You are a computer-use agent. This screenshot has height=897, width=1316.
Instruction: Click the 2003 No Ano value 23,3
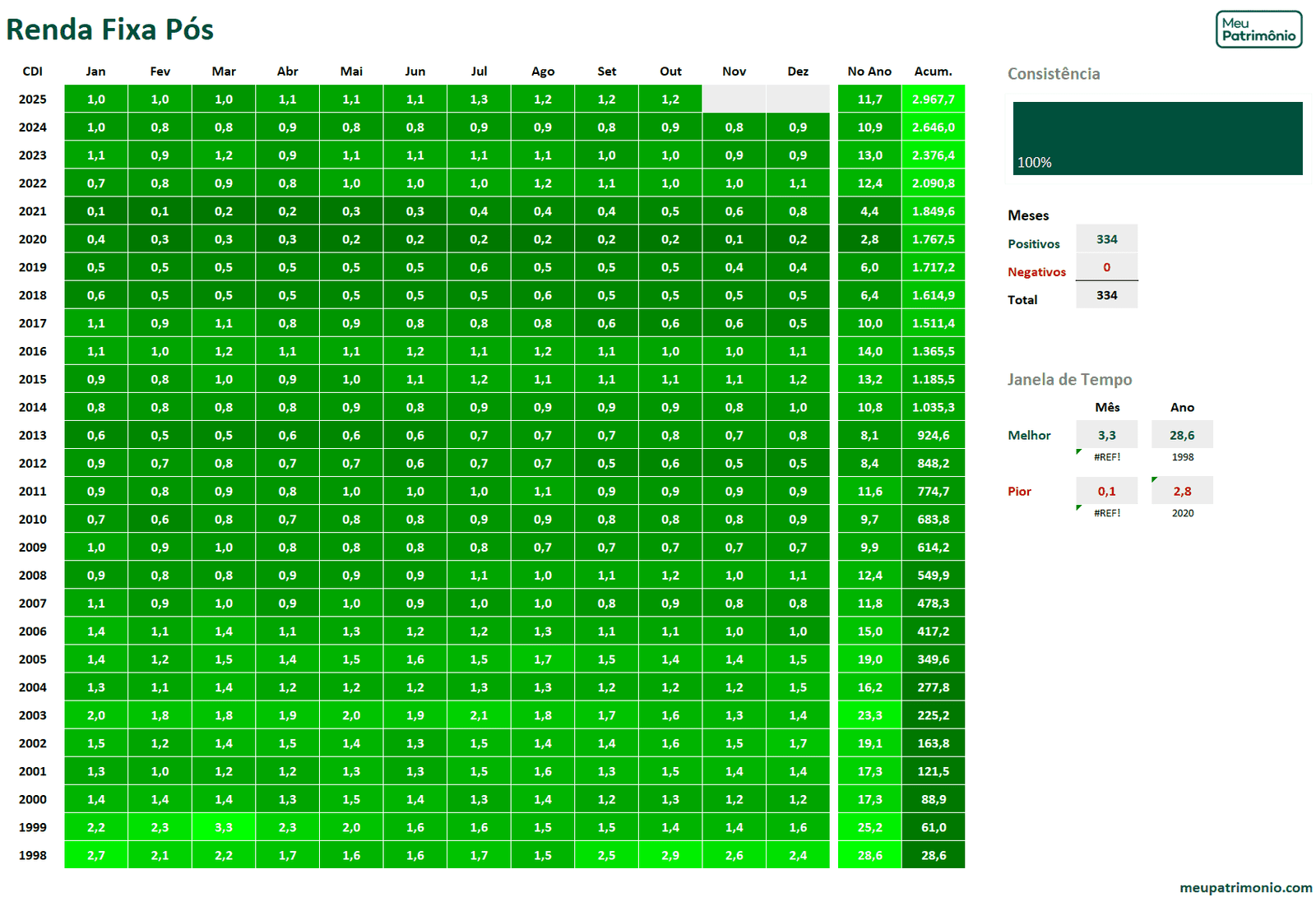tap(869, 715)
